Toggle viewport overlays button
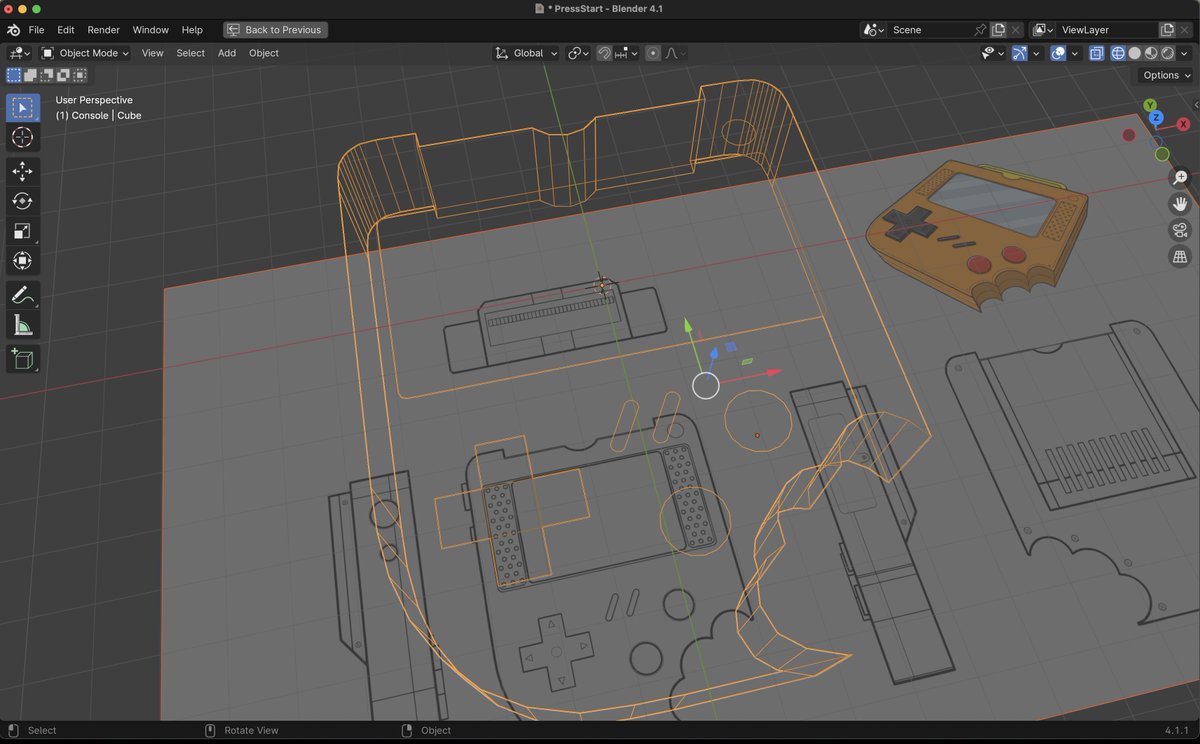Screen dimensions: 1200x744 click(1059, 53)
